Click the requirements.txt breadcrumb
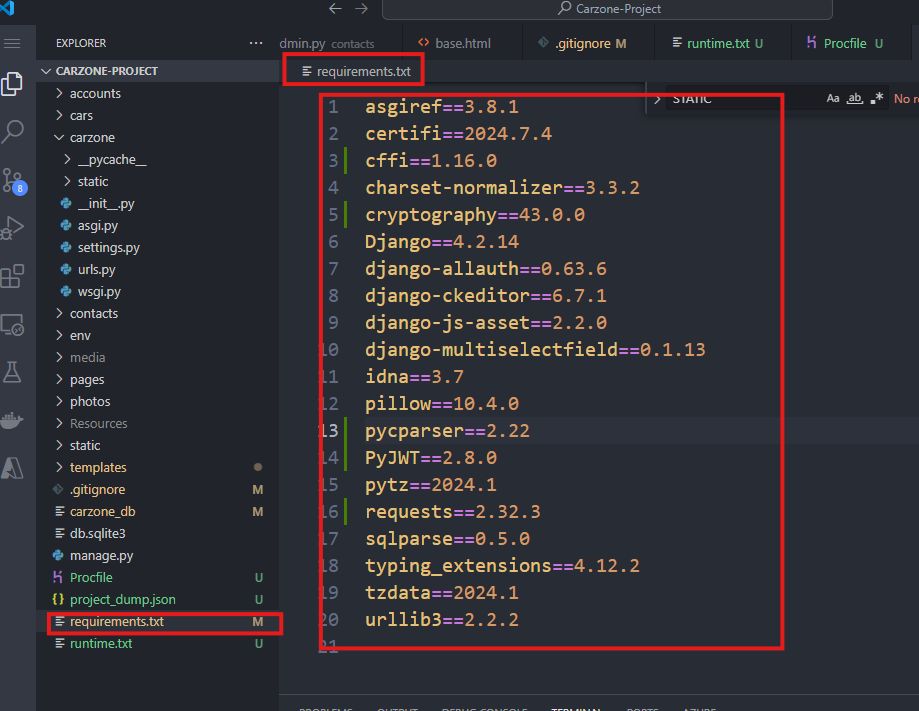The image size is (919, 711). pos(356,72)
